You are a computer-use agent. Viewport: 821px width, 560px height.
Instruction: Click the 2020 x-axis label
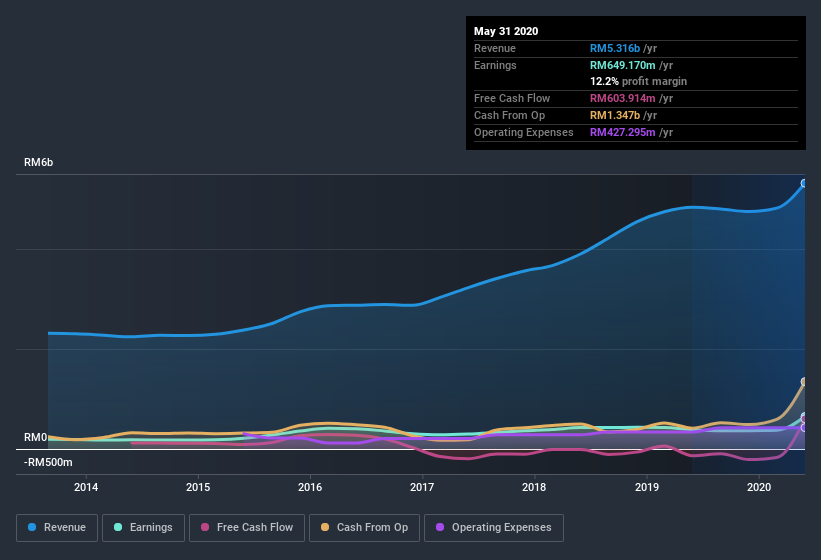pyautogui.click(x=759, y=487)
